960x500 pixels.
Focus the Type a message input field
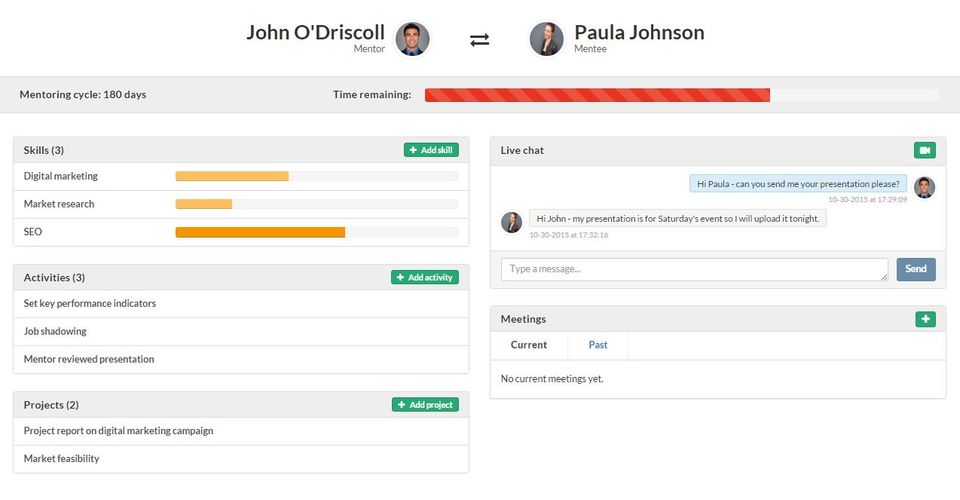694,269
